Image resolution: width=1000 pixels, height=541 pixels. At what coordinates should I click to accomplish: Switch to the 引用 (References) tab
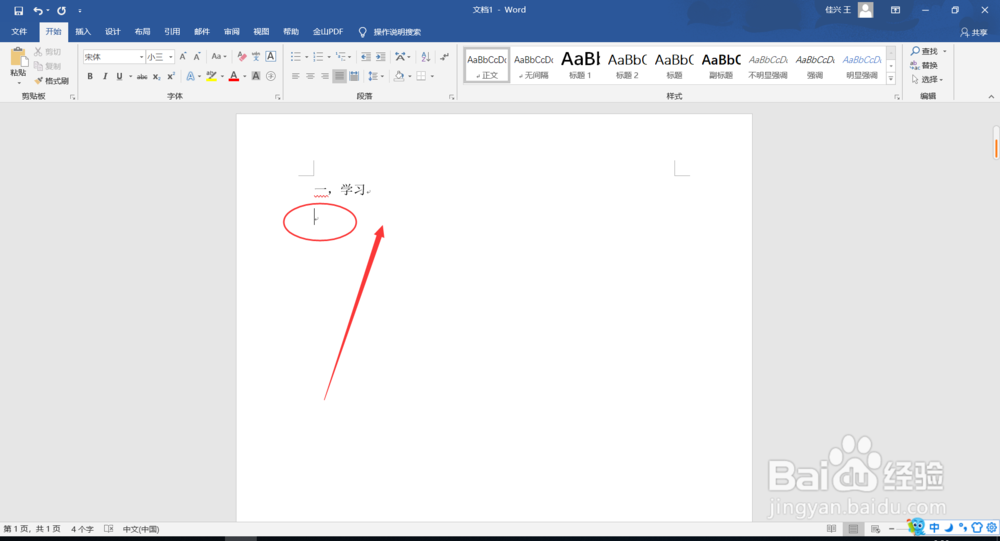coord(172,32)
